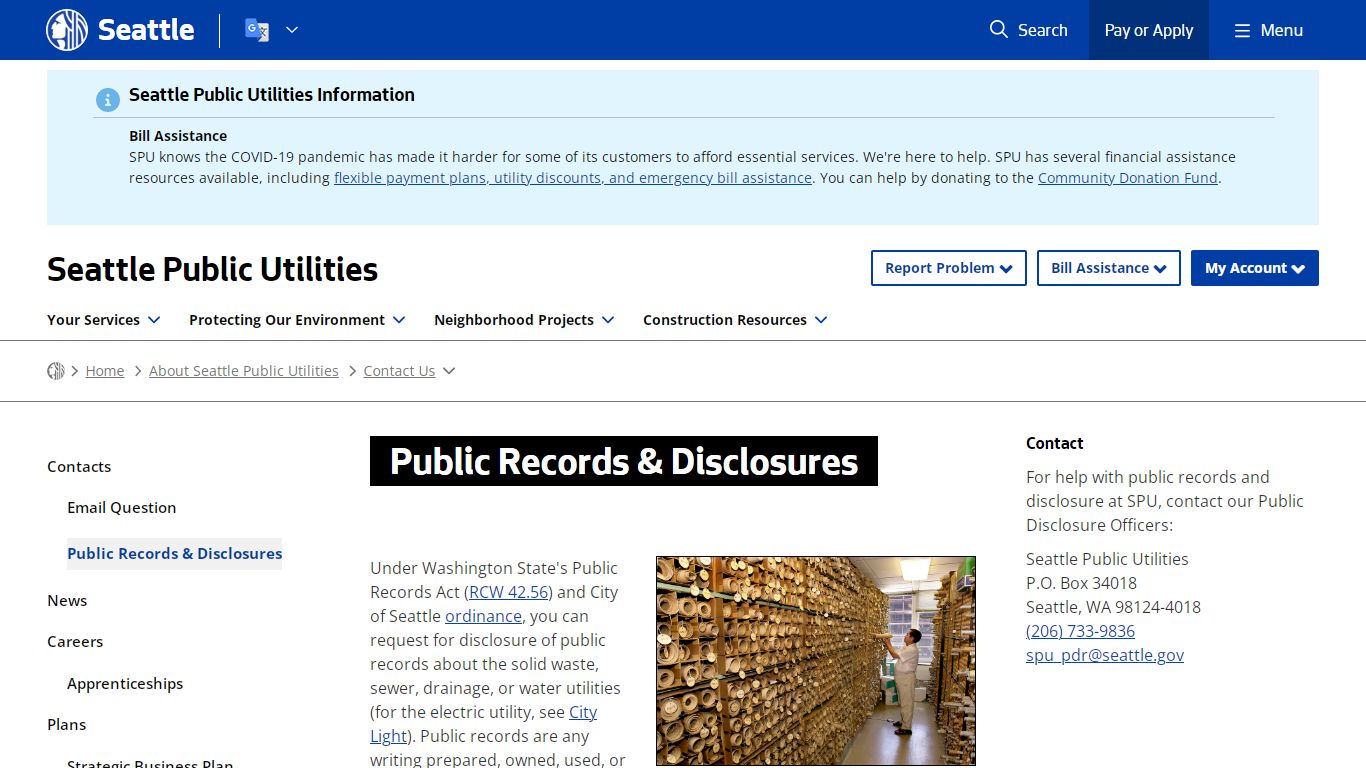Go to Home breadcrumb
The height and width of the screenshot is (768, 1366).
pos(105,371)
